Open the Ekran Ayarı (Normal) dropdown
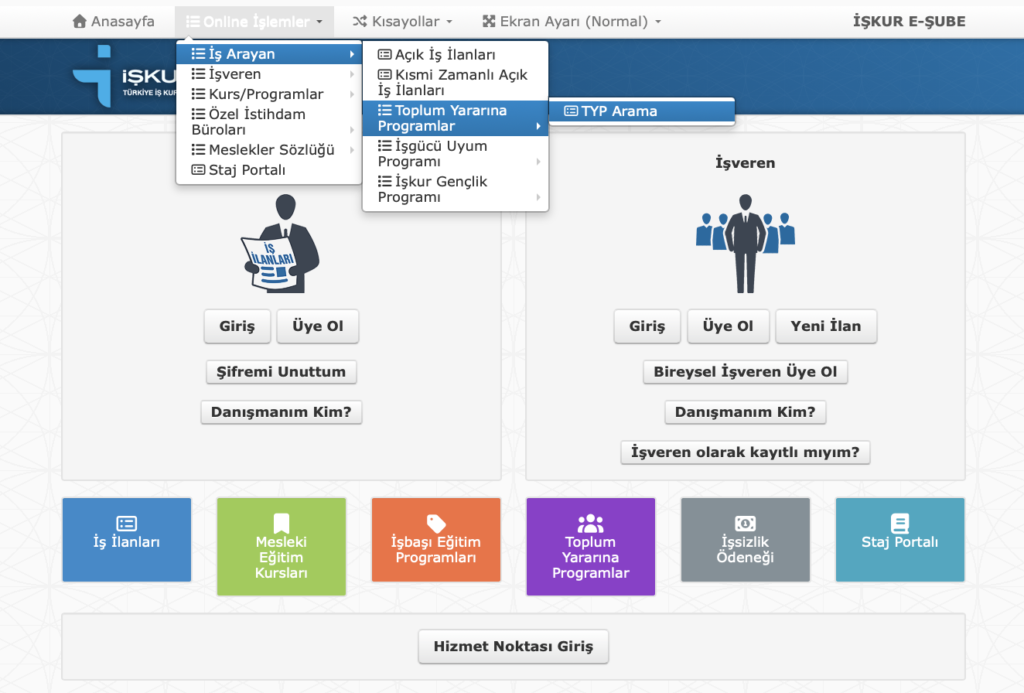 [571, 21]
